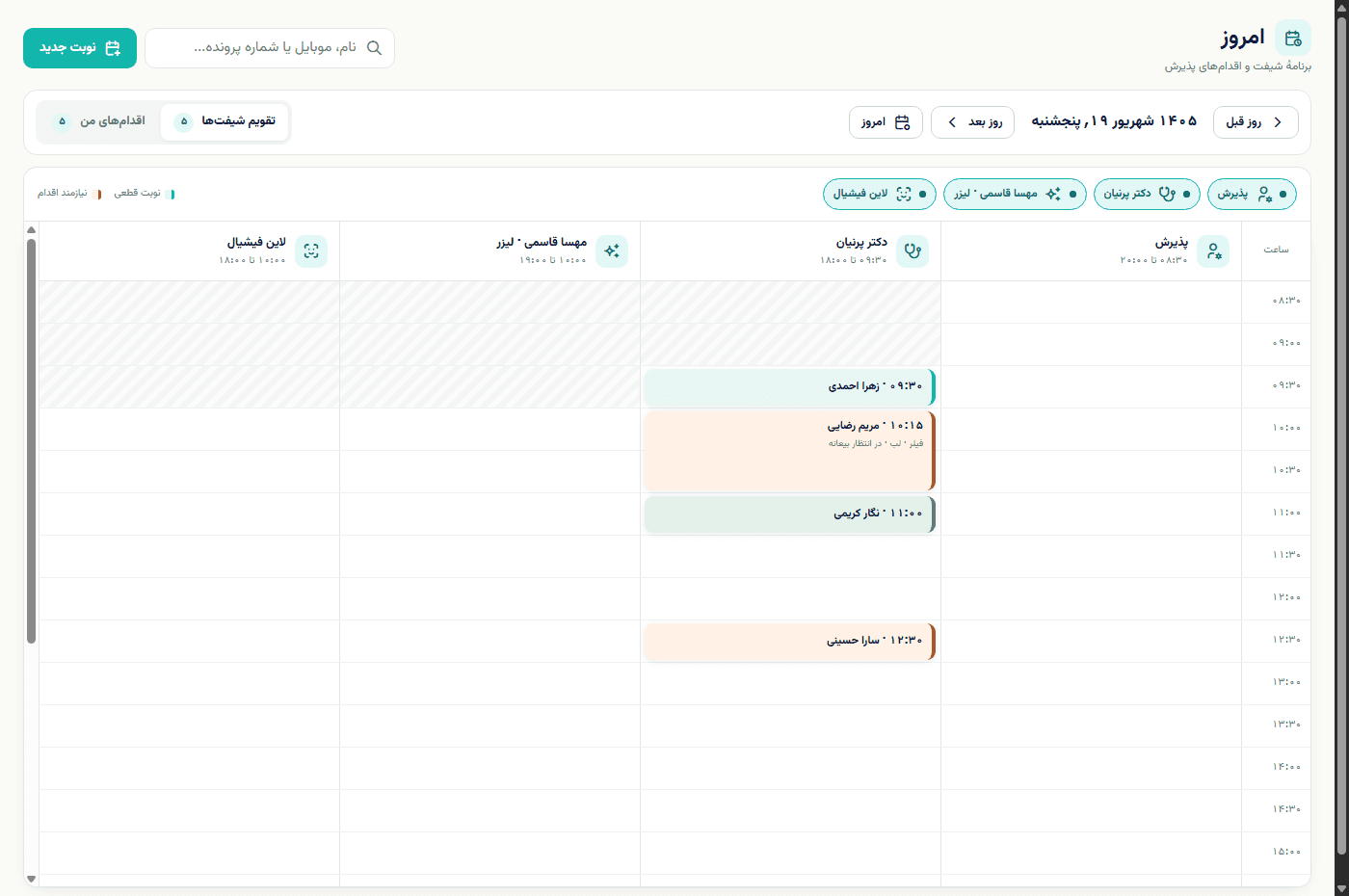This screenshot has height=896, width=1349.
Task: Toggle the دکتر پرنیان filter chip
Action: pyautogui.click(x=1147, y=194)
